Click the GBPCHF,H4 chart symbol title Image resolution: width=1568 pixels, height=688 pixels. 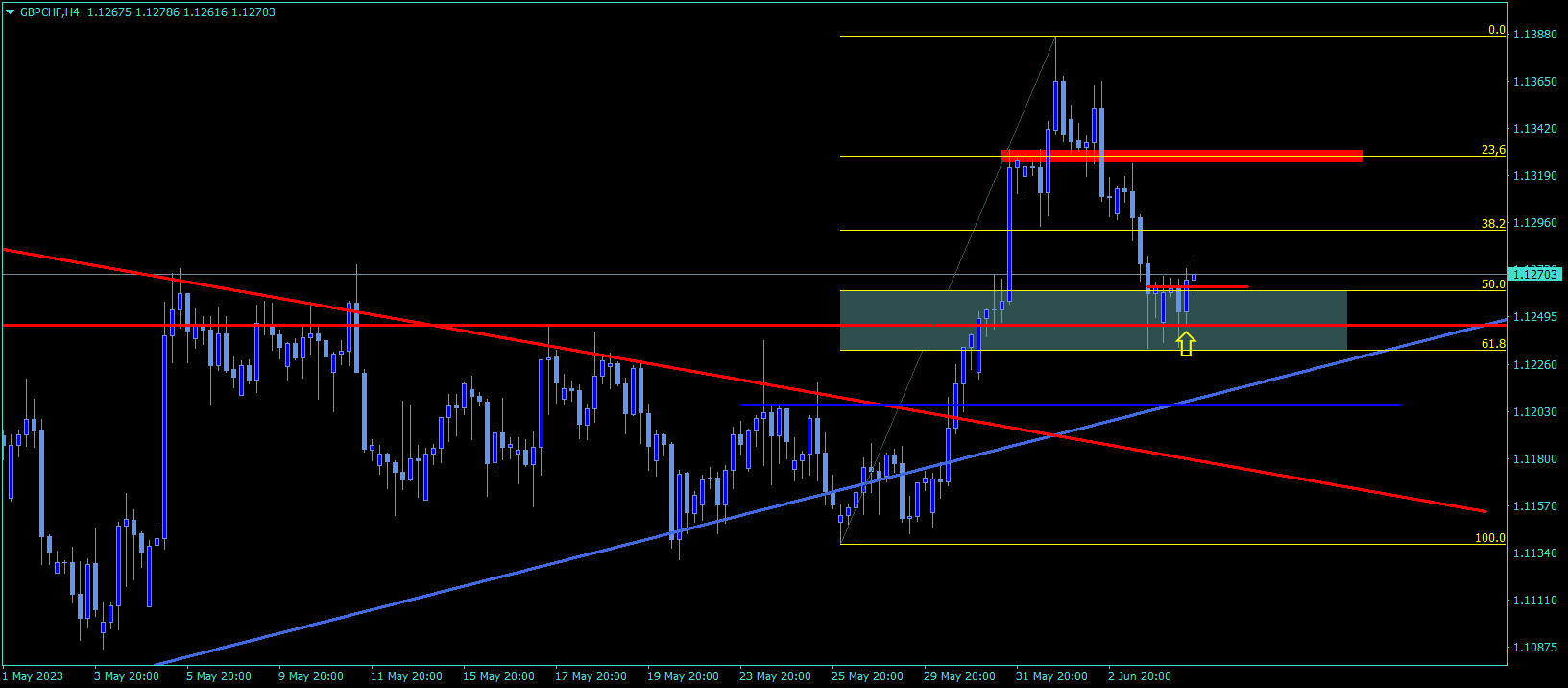pyautogui.click(x=50, y=12)
